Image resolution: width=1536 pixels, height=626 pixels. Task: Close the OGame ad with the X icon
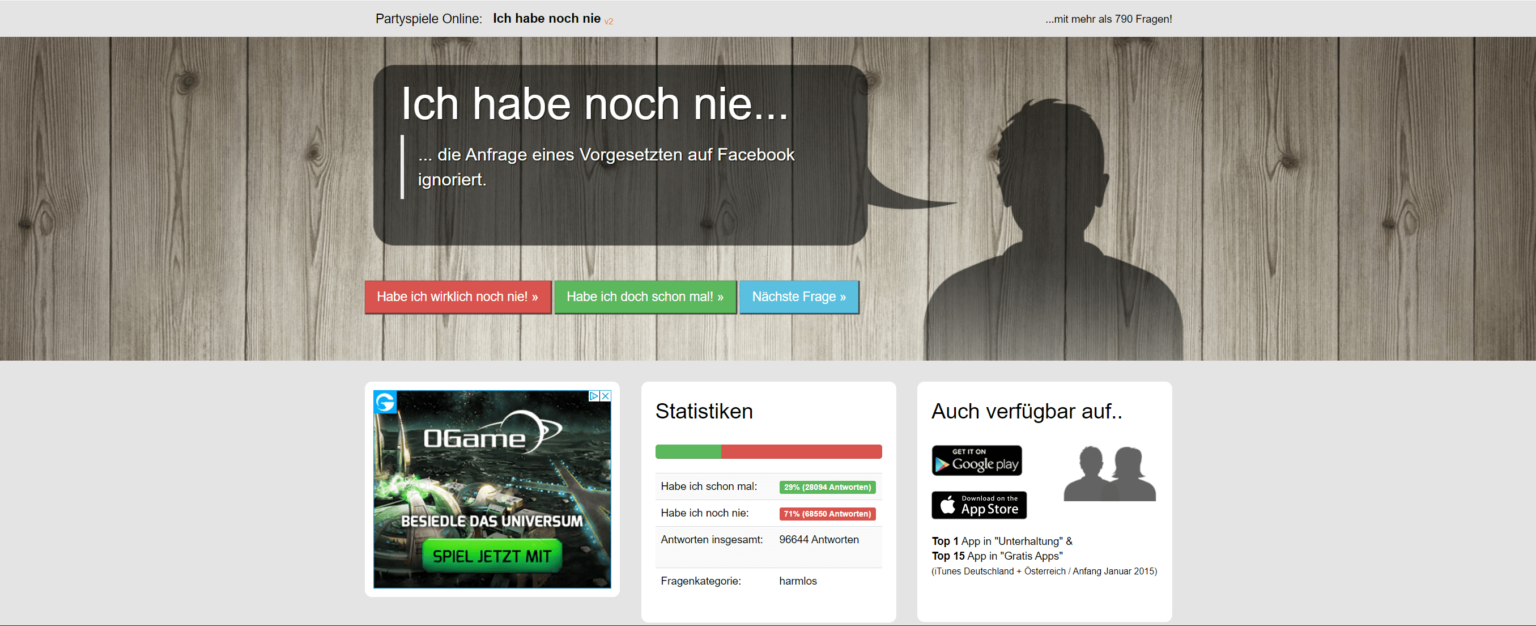click(605, 396)
